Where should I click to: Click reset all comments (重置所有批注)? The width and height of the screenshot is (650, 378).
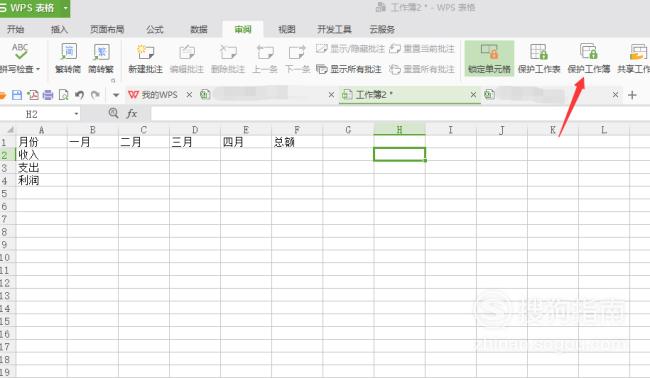tap(422, 69)
